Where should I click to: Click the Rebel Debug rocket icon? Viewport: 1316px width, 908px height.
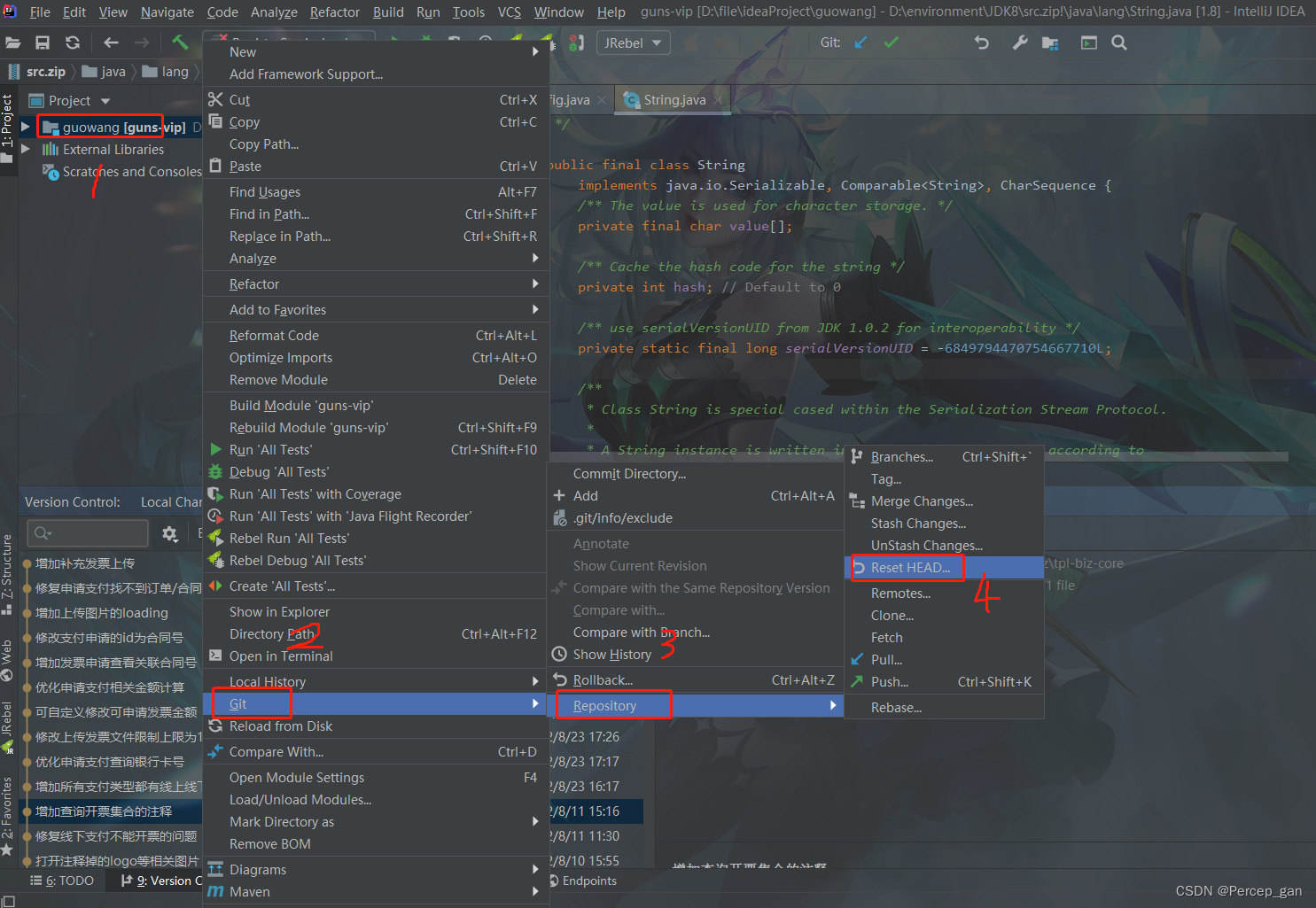click(x=215, y=560)
